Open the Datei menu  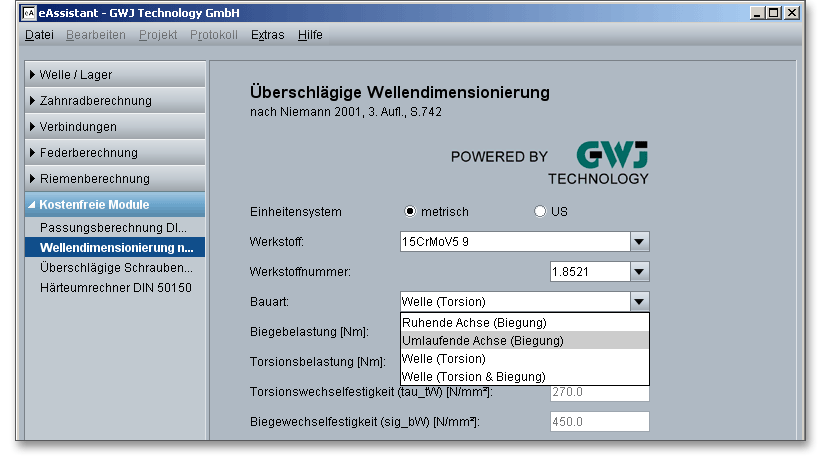(x=39, y=35)
